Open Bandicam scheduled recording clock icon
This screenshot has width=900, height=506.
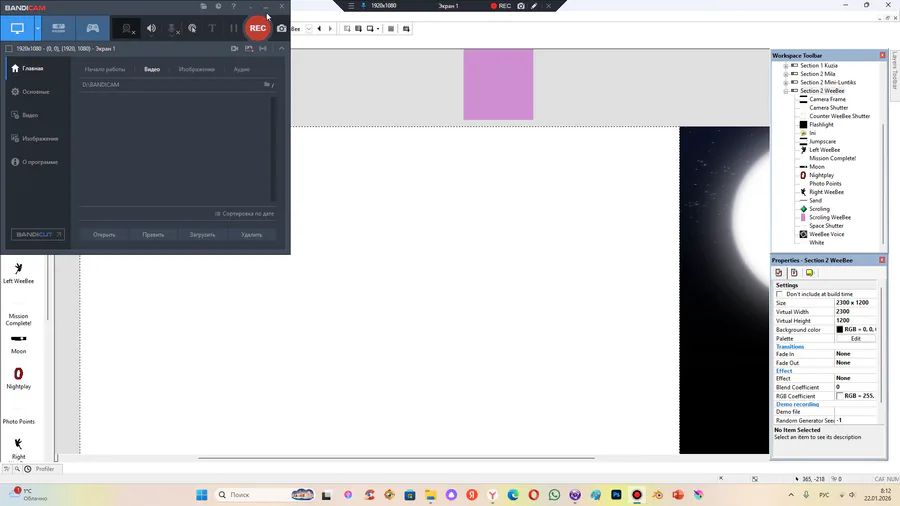(x=218, y=6)
